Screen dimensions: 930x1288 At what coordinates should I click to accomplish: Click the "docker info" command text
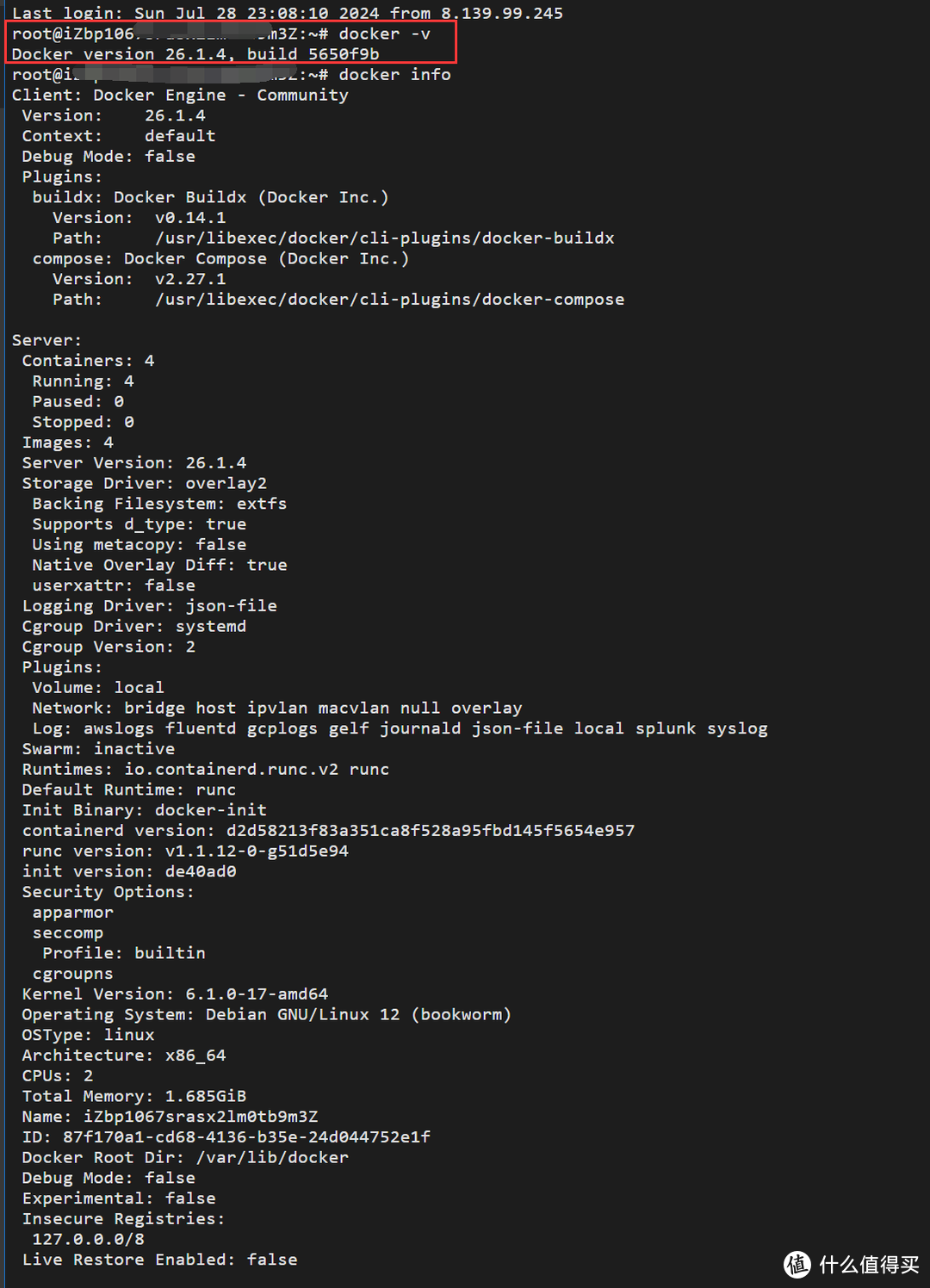point(394,75)
